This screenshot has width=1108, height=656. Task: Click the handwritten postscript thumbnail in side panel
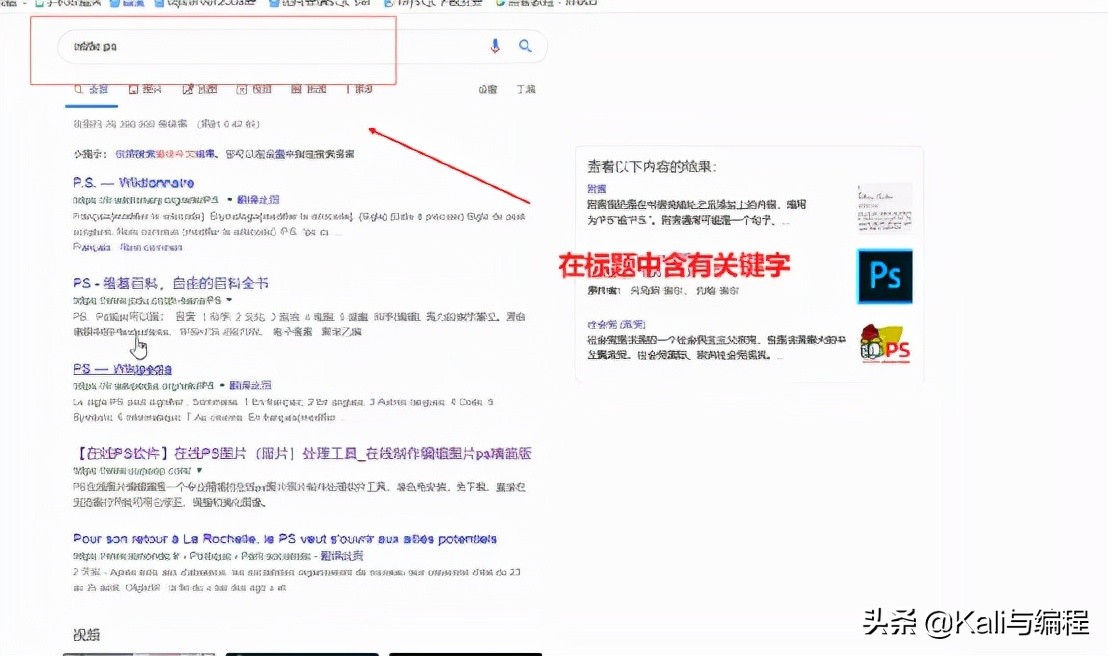[885, 208]
